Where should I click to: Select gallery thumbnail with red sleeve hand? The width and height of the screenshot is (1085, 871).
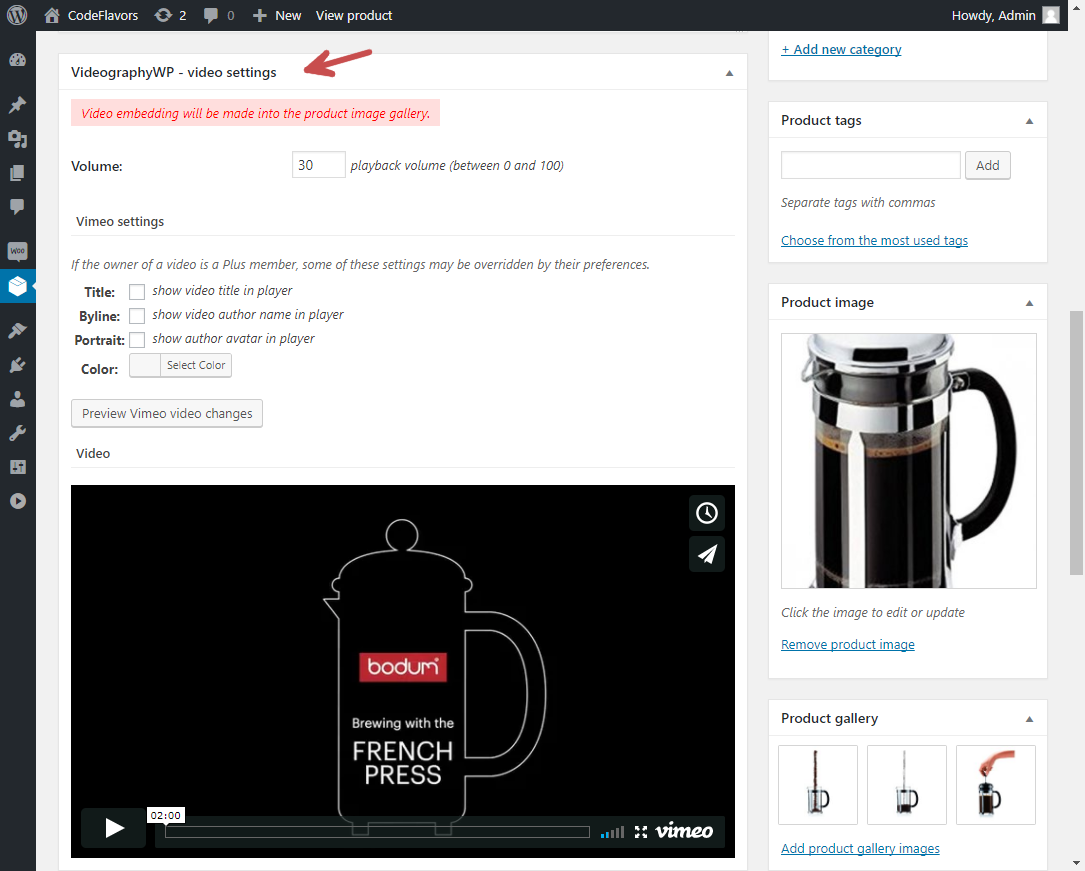tap(996, 785)
